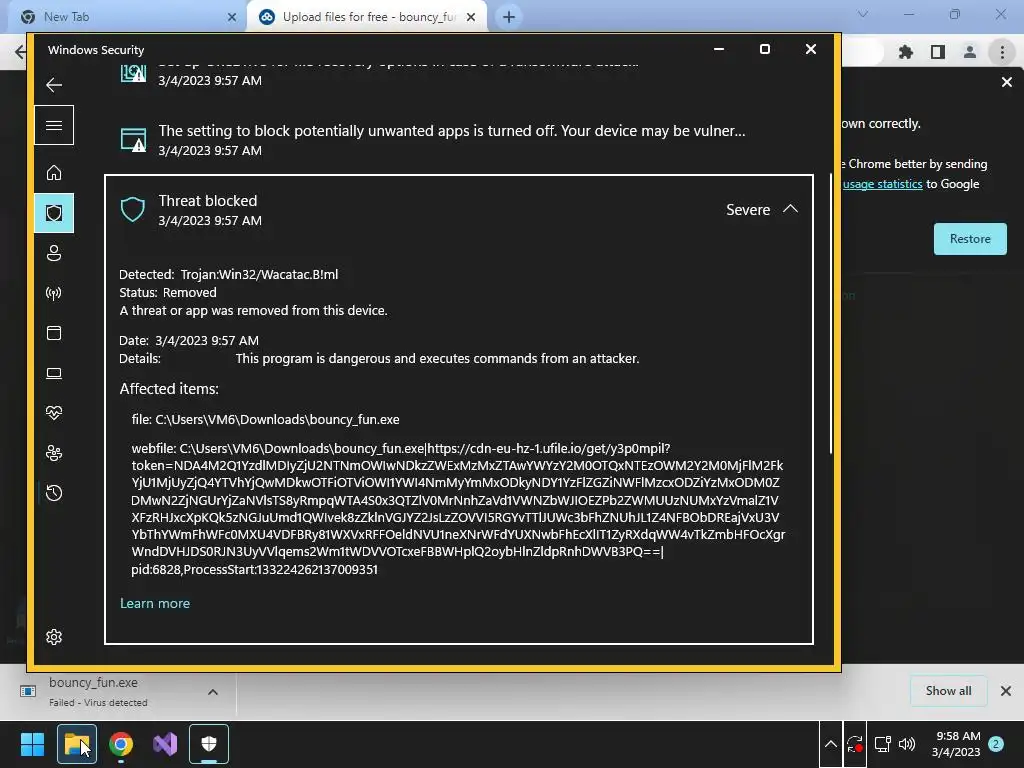Close the Upload files tab
The height and width of the screenshot is (768, 1024).
tap(471, 17)
